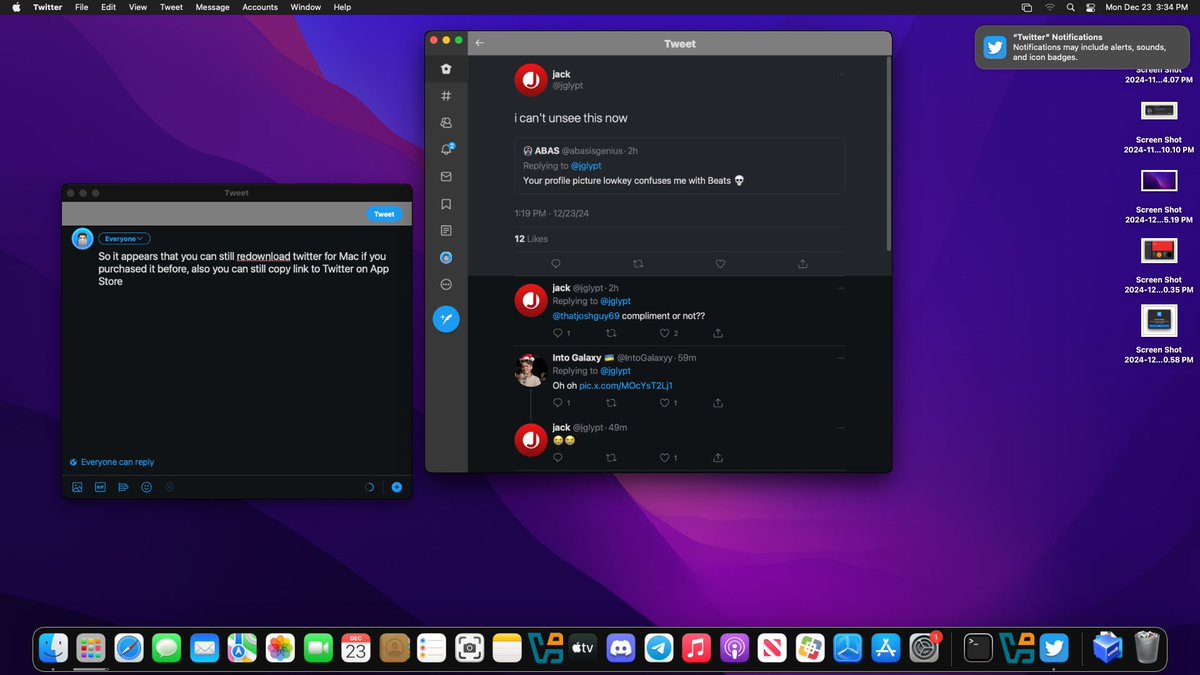Viewport: 1200px width, 675px height.
Task: Open Discord from the Dock
Action: (x=620, y=649)
